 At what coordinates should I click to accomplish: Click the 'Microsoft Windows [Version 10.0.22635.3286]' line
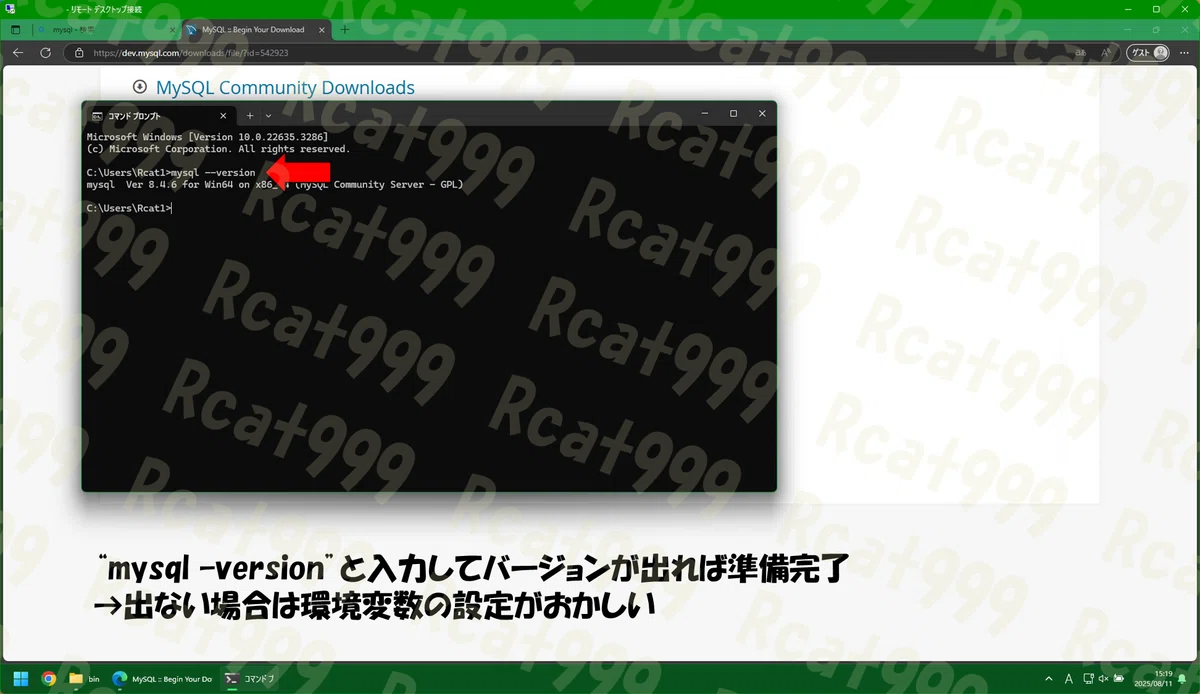[207, 137]
